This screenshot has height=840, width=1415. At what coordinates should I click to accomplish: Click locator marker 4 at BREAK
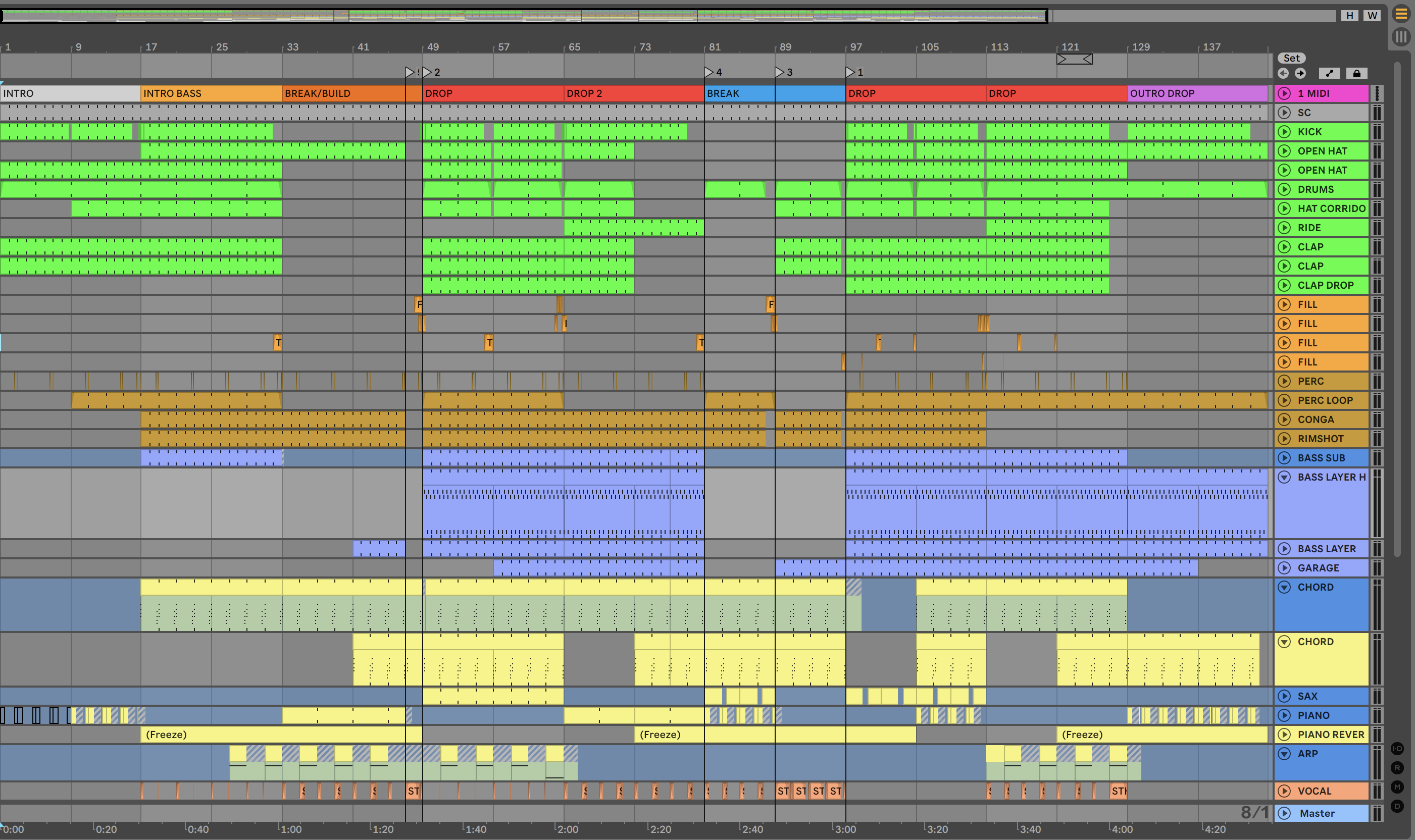[709, 72]
